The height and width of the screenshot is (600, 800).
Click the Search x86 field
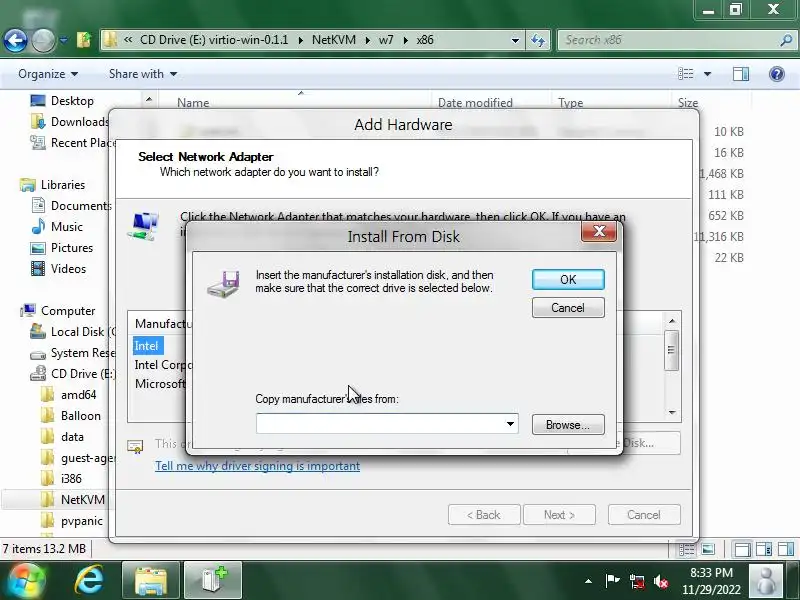point(668,40)
